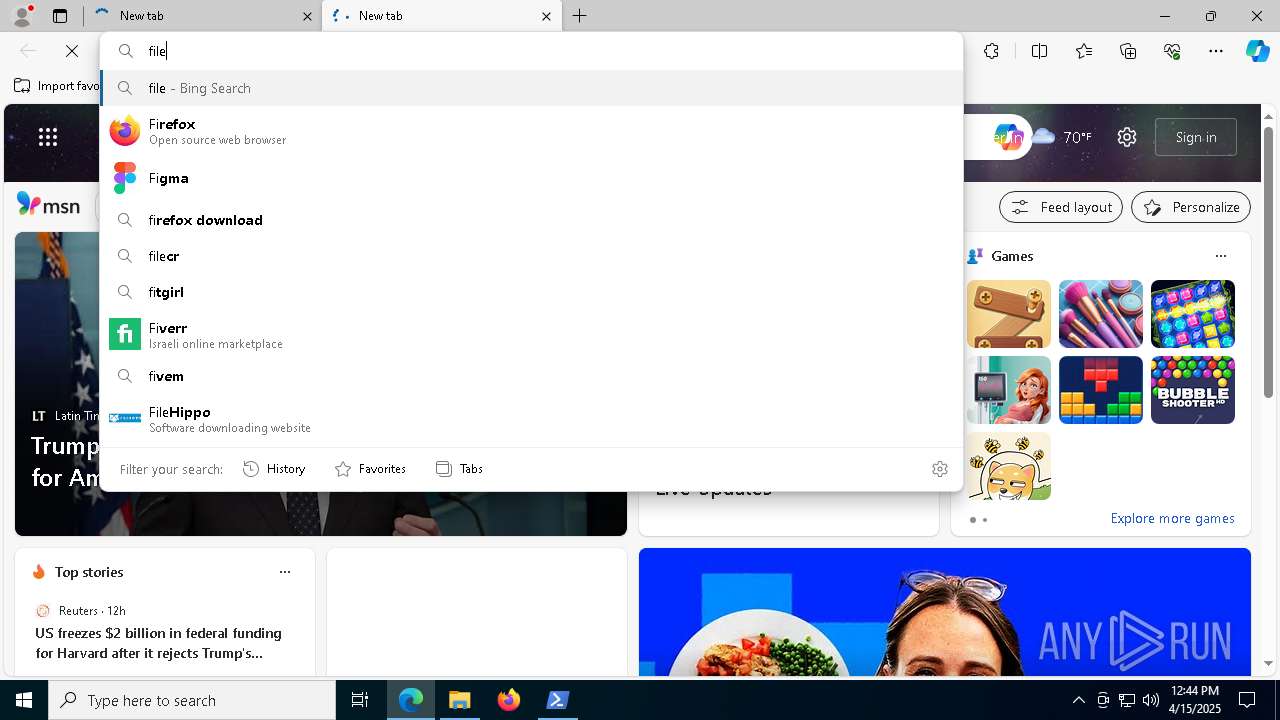The image size is (1280, 720).
Task: Click the Personalize button
Action: [x=1191, y=207]
